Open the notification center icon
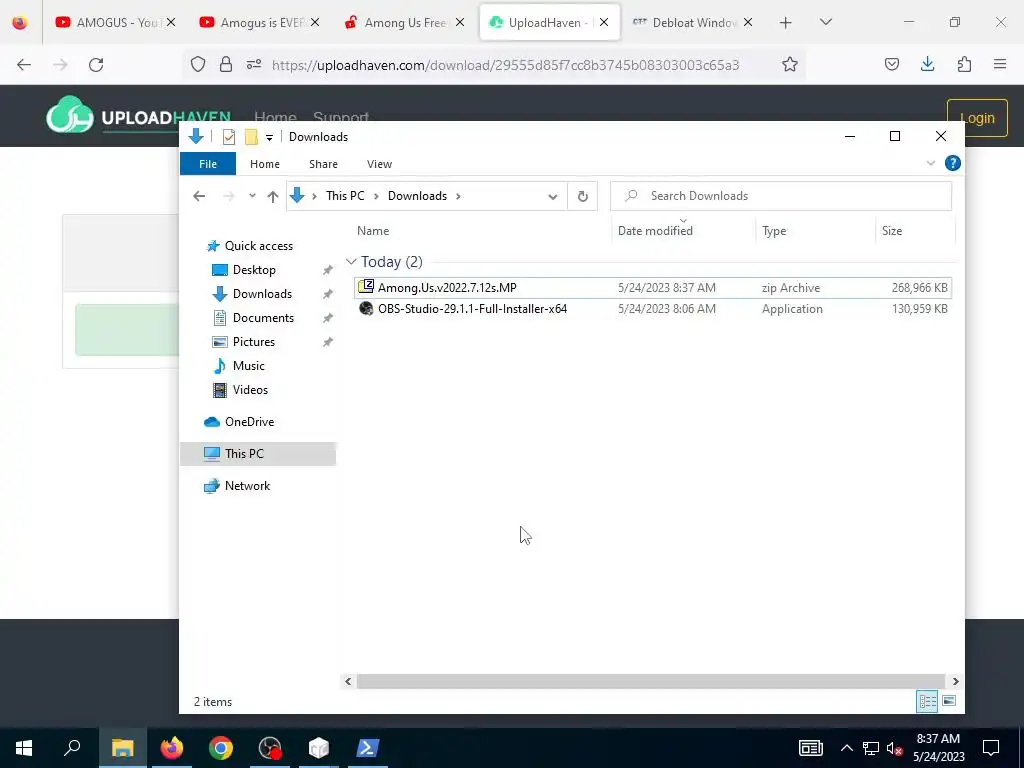The image size is (1024, 768). point(991,748)
